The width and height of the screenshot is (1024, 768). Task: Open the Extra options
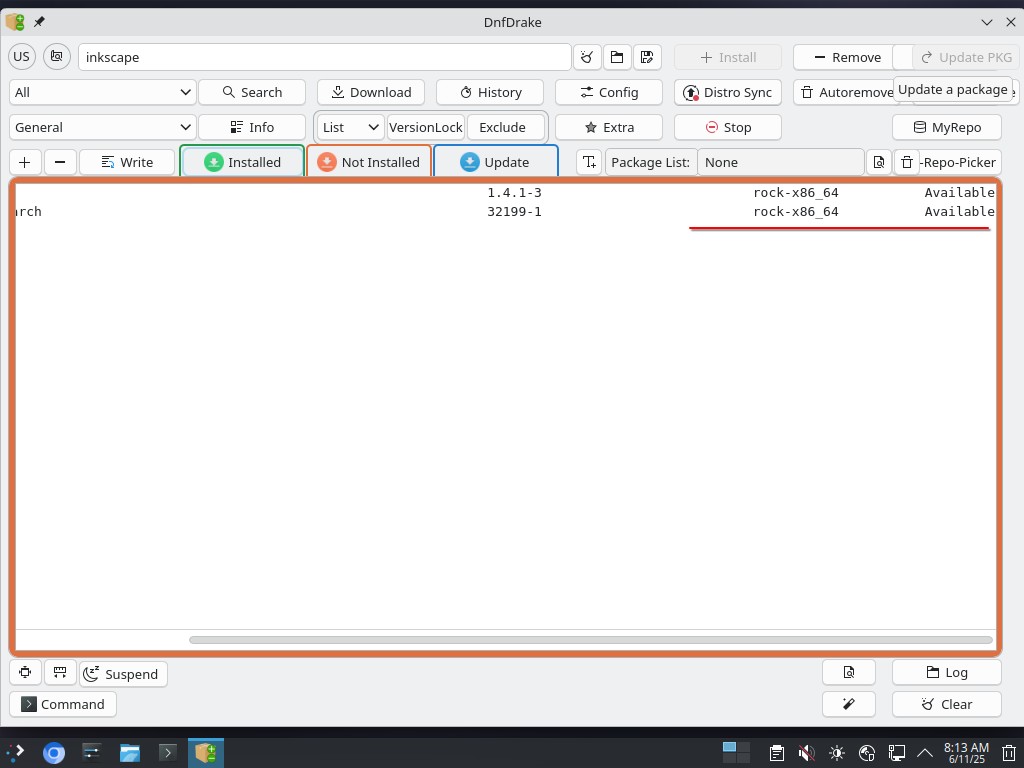tap(609, 127)
